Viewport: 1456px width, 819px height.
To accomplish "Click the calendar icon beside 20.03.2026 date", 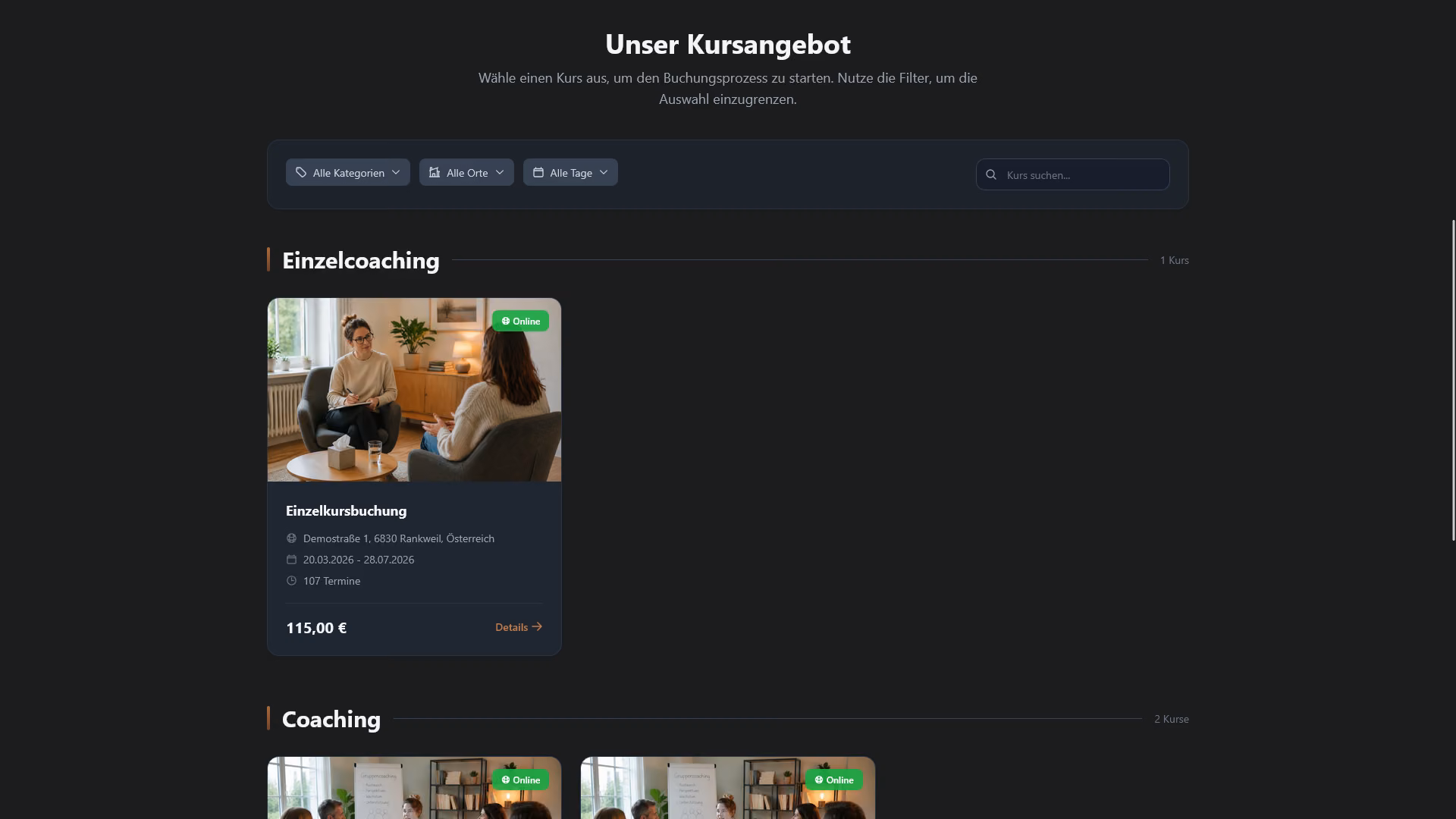I will 291,560.
